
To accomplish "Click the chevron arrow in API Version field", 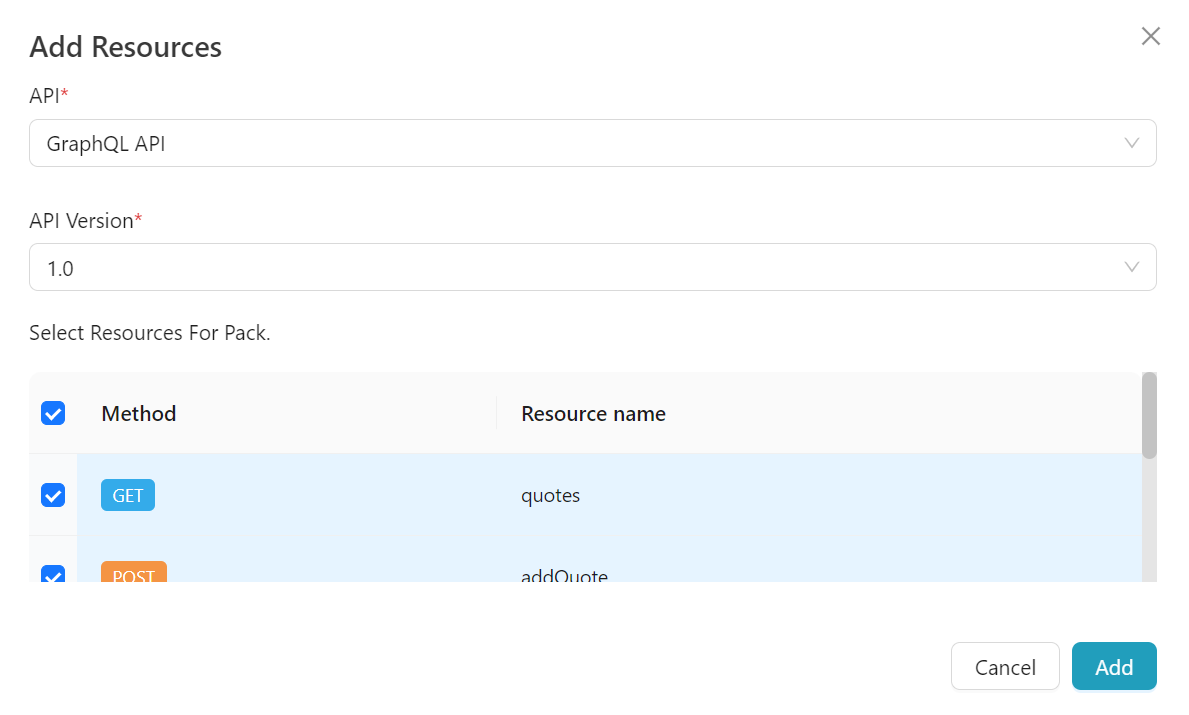I will click(1132, 267).
